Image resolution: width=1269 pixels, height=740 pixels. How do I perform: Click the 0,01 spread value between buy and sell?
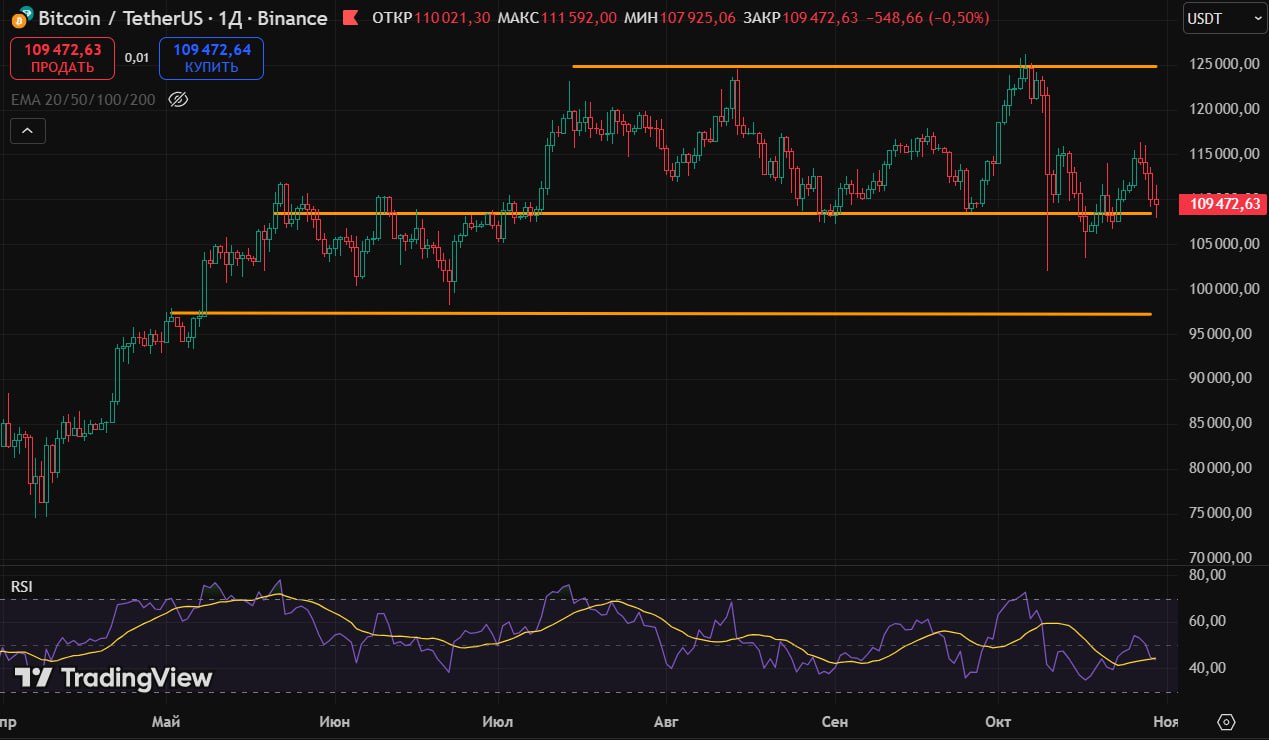[137, 58]
